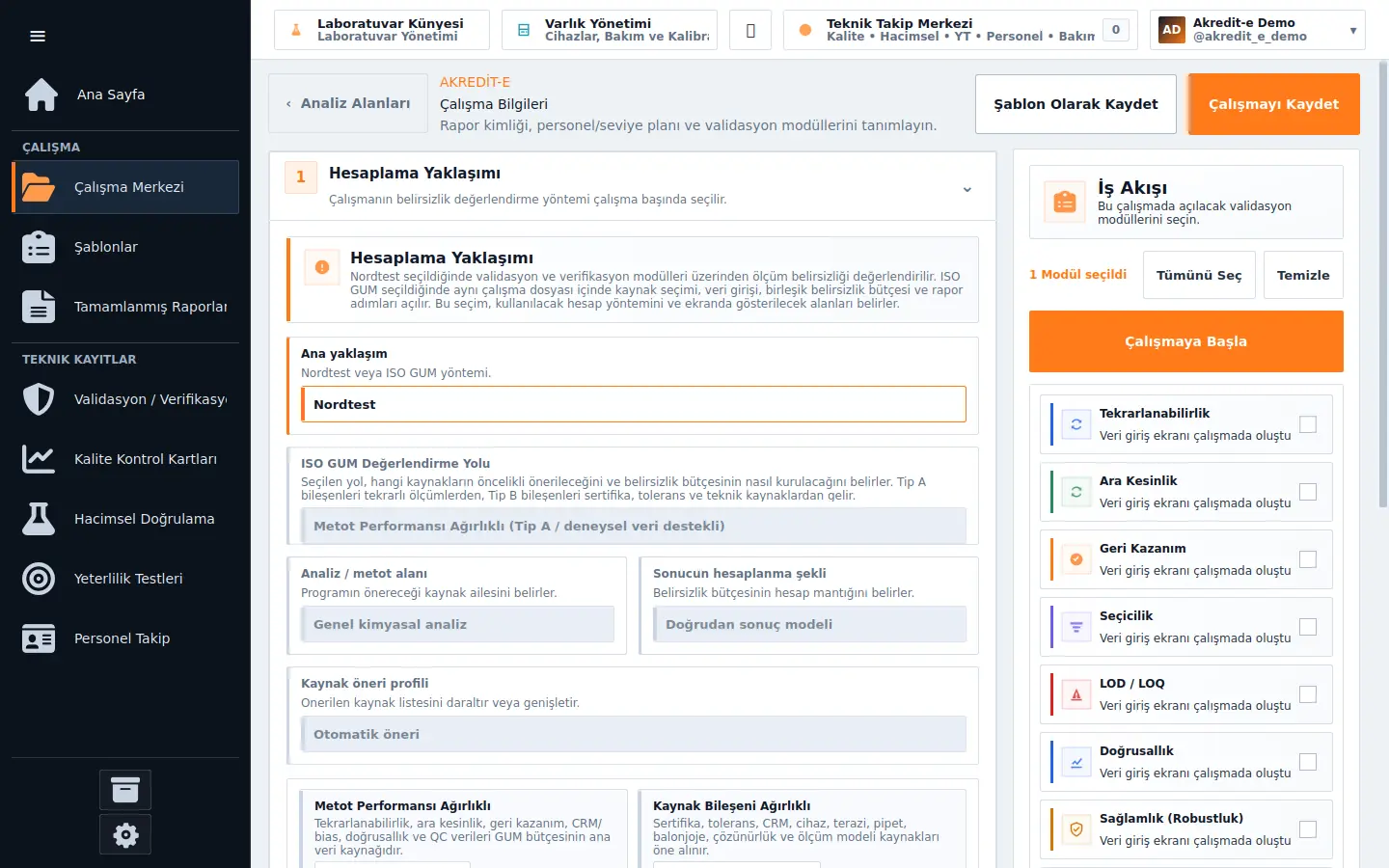
Task: Click the Hacimsel Doğrulama flask icon
Action: click(x=39, y=519)
